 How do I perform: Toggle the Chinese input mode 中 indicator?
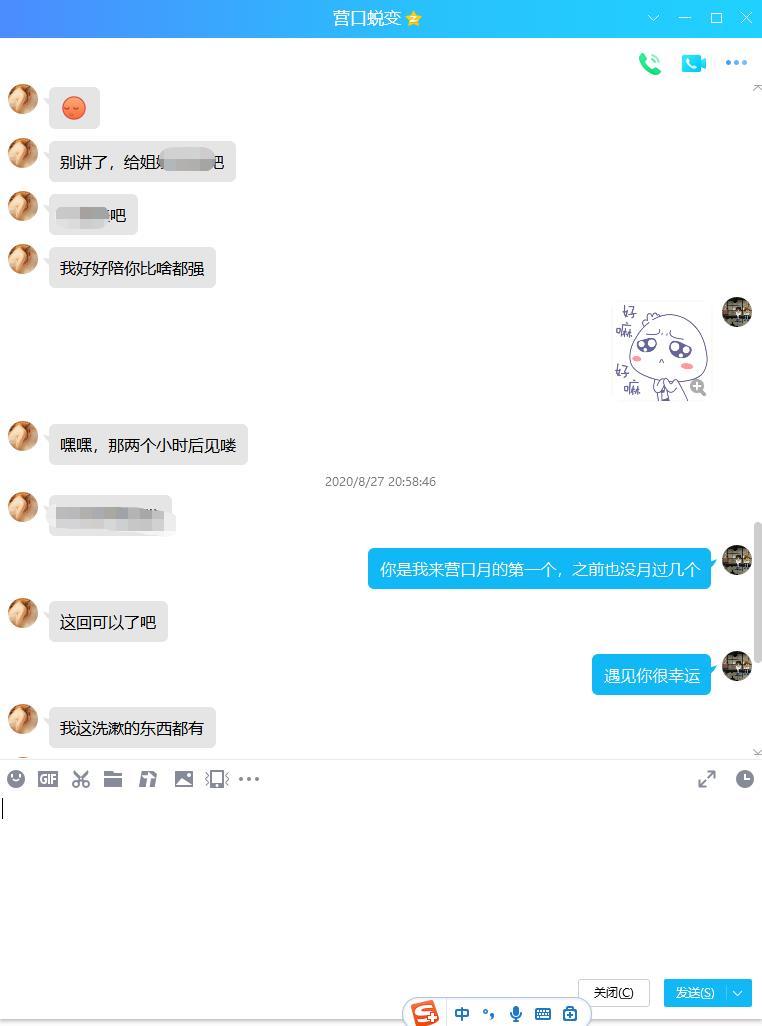(462, 1014)
